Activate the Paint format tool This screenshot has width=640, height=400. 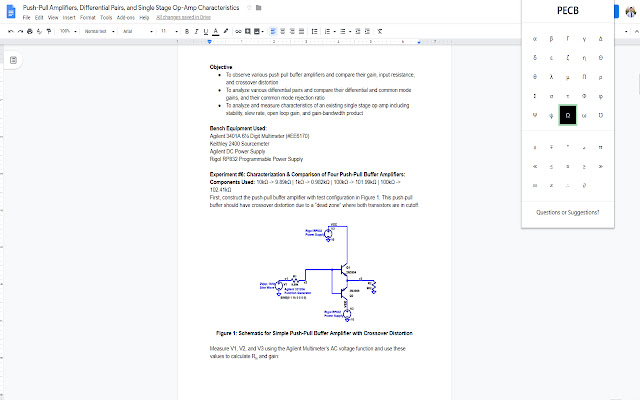click(49, 31)
